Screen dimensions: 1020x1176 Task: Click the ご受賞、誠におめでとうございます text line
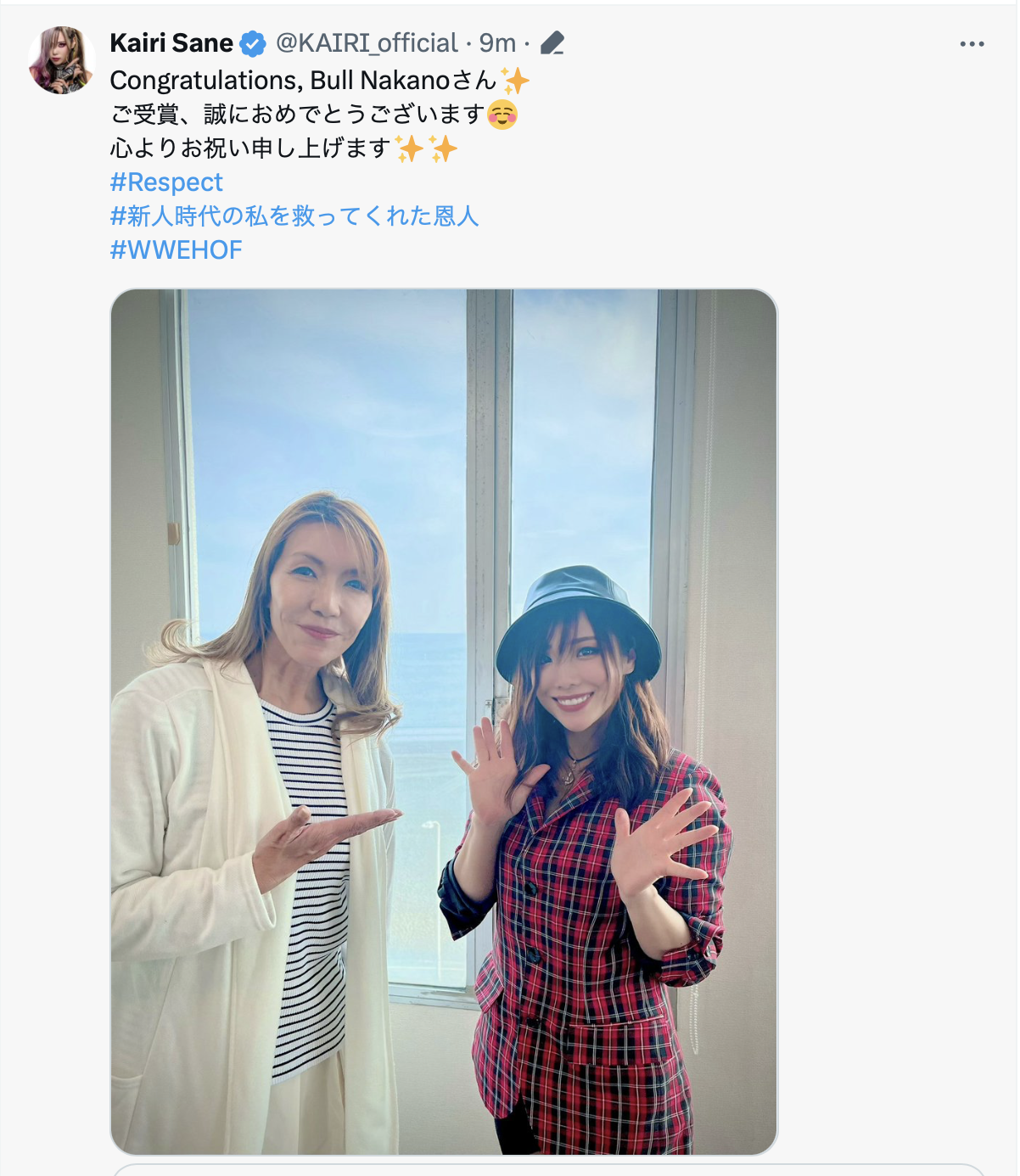coord(298,115)
